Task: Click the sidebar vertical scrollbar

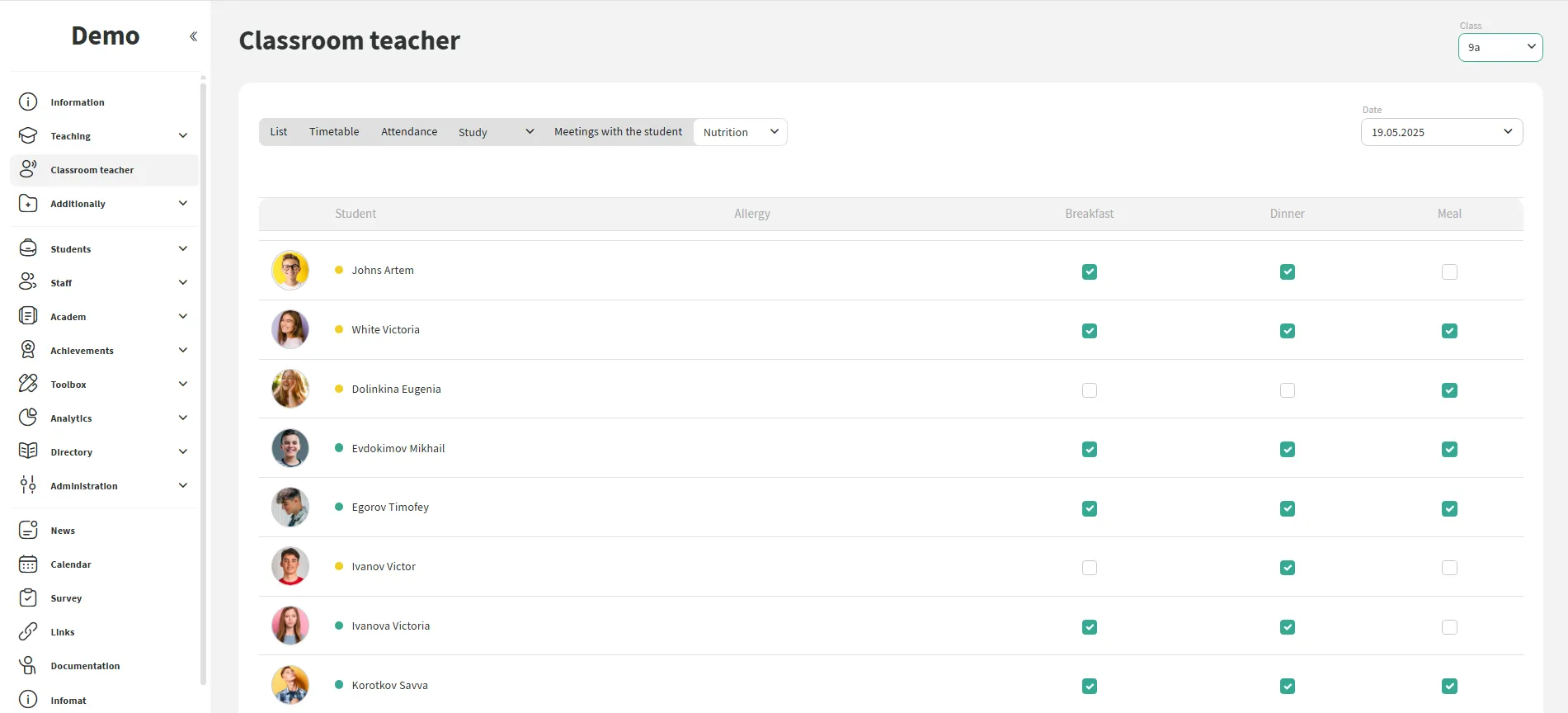Action: pos(203,380)
